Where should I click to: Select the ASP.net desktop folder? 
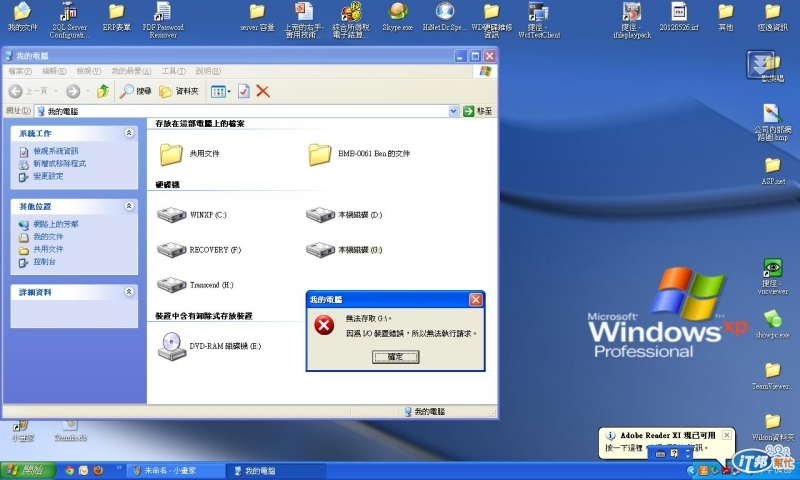(x=772, y=171)
